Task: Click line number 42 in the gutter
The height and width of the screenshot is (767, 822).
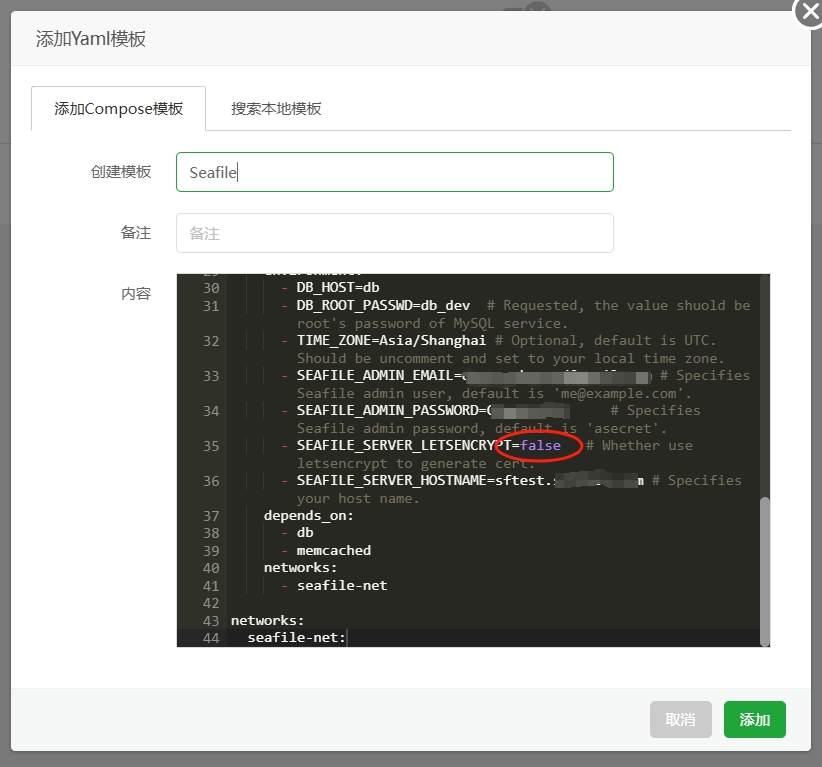Action: pyautogui.click(x=211, y=603)
